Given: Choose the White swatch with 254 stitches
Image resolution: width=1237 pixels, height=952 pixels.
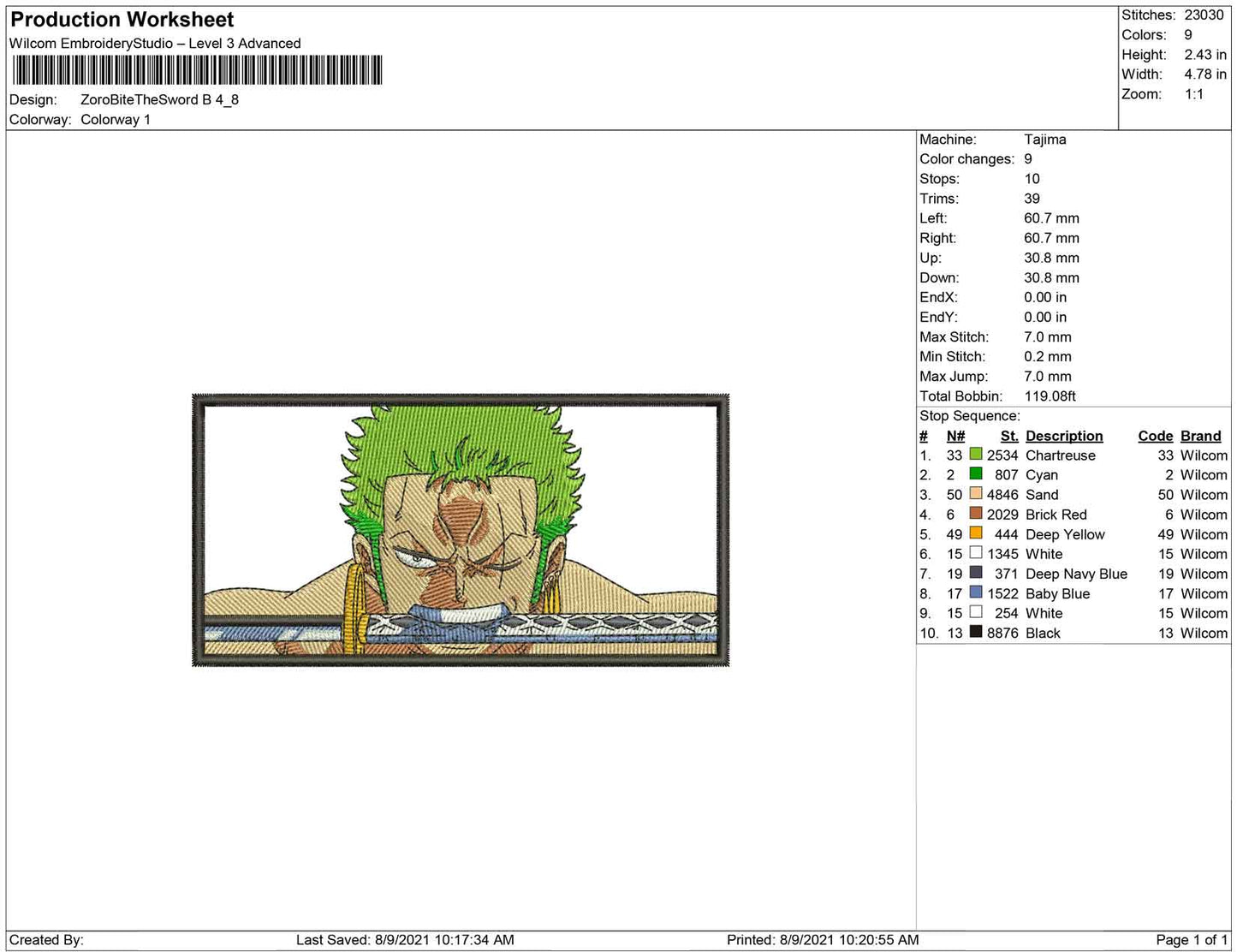Looking at the screenshot, I should click(x=976, y=612).
